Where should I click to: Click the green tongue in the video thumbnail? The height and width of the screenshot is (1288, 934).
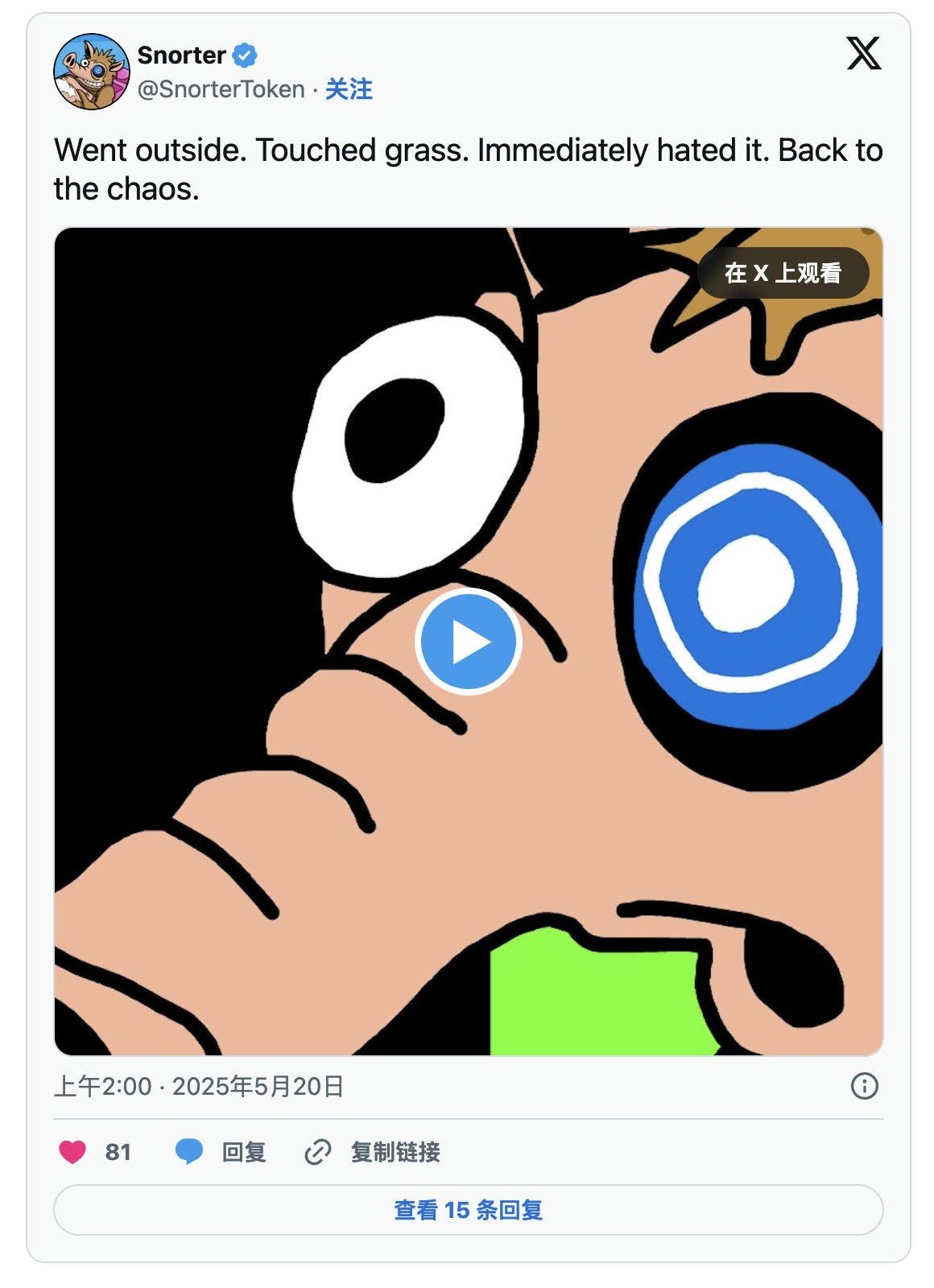(596, 998)
